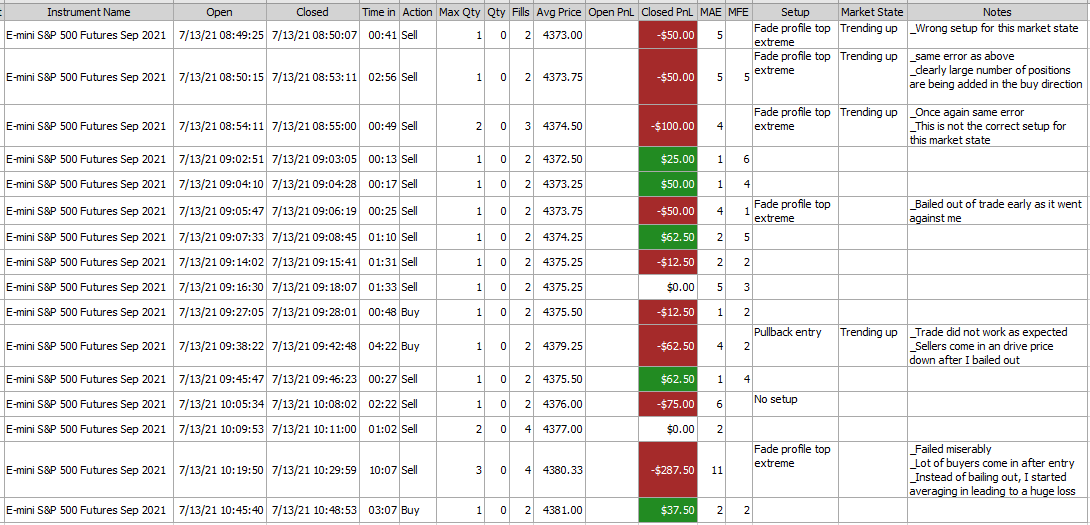The height and width of the screenshot is (525, 1090).
Task: Click the MAE column header
Action: (x=712, y=12)
